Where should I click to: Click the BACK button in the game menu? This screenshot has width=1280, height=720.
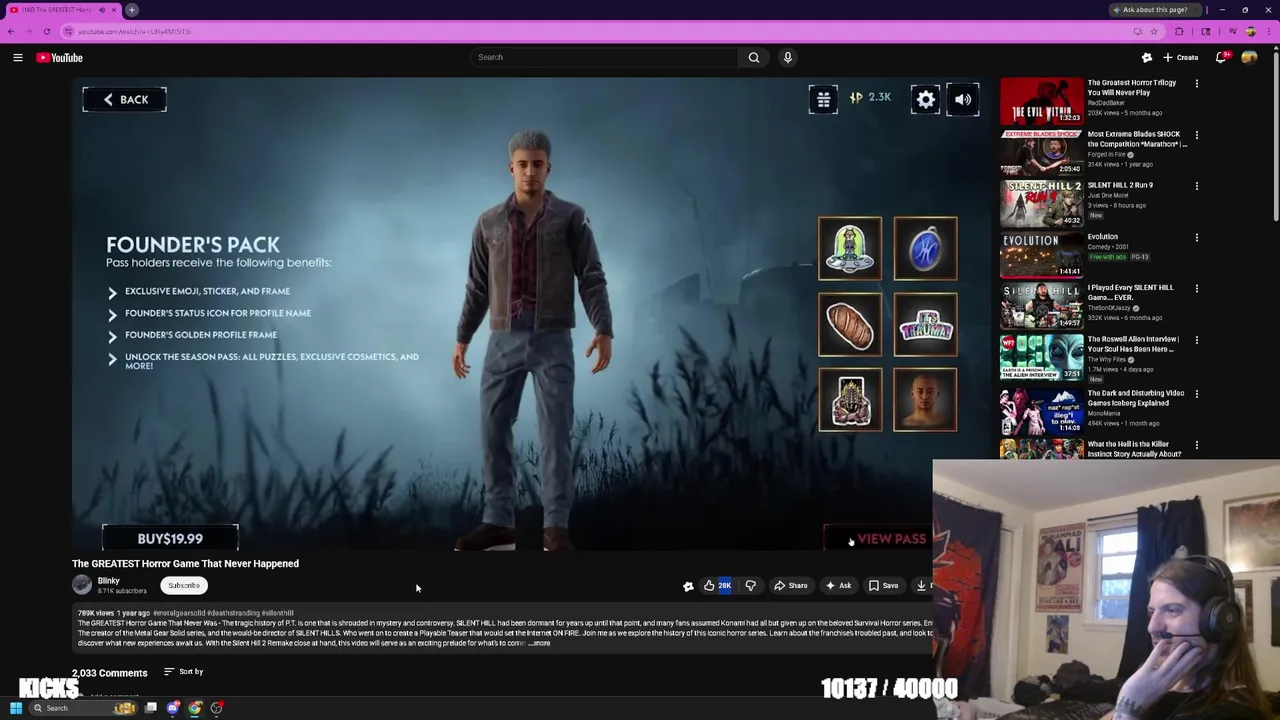pos(124,99)
